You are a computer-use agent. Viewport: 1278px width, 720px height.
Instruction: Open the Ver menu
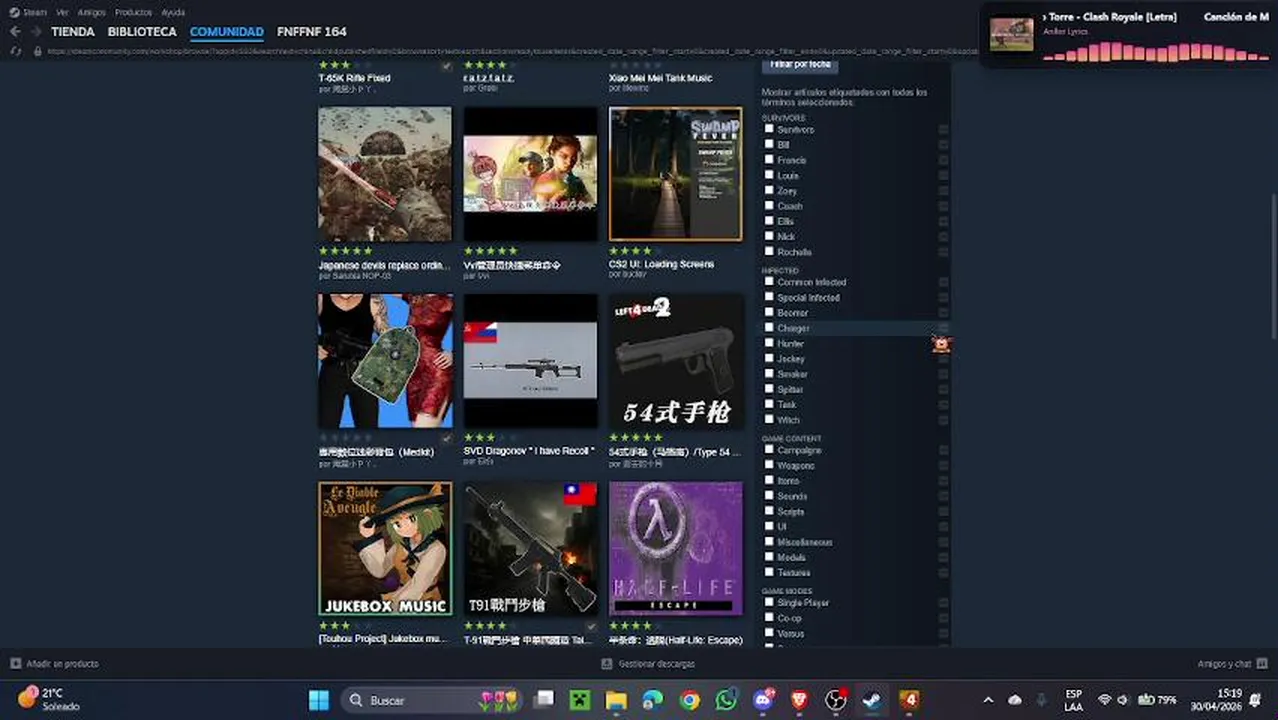point(62,12)
